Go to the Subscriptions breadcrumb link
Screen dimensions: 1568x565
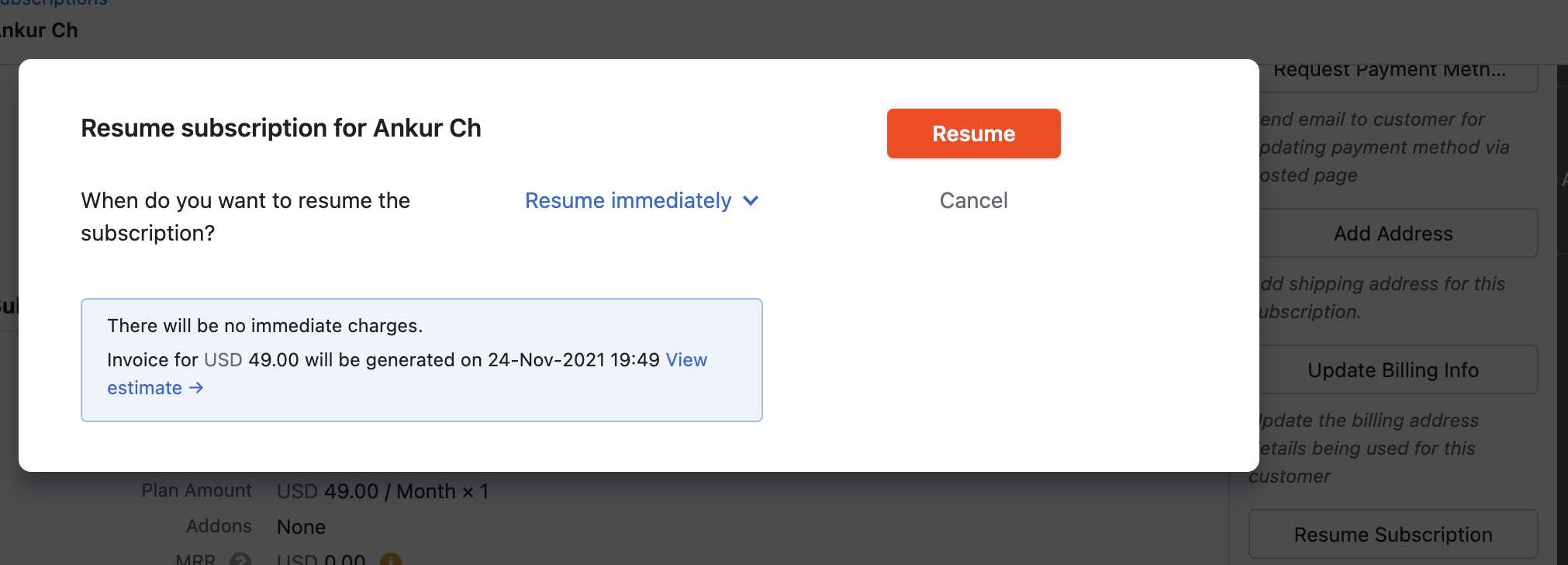pyautogui.click(x=54, y=3)
